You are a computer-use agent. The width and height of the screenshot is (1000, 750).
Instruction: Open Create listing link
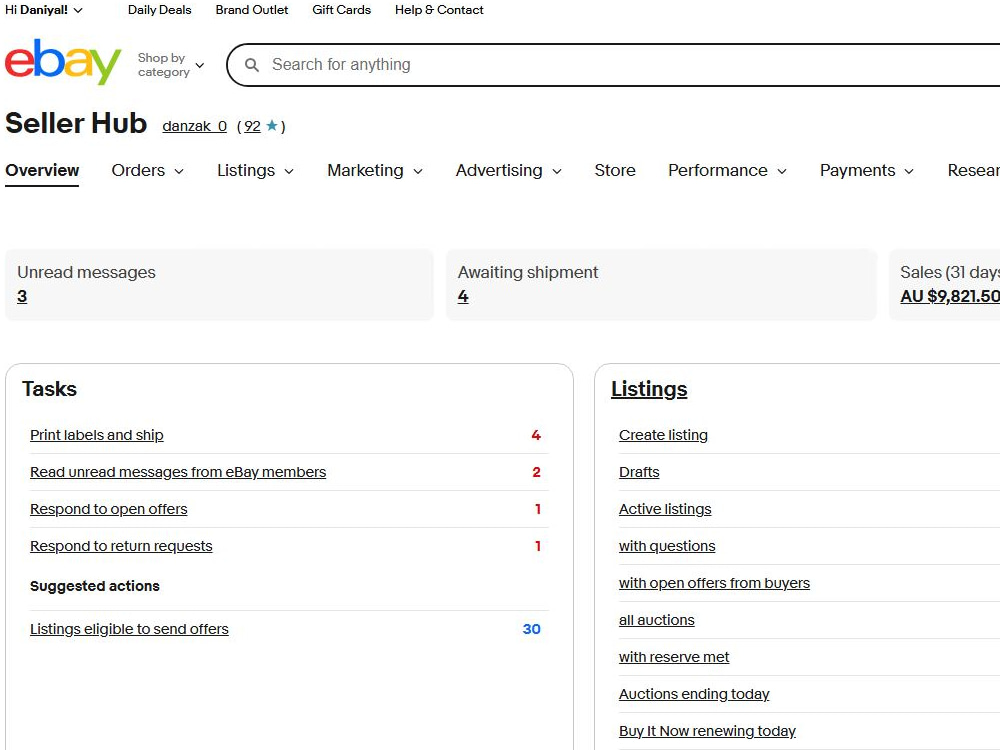[663, 435]
